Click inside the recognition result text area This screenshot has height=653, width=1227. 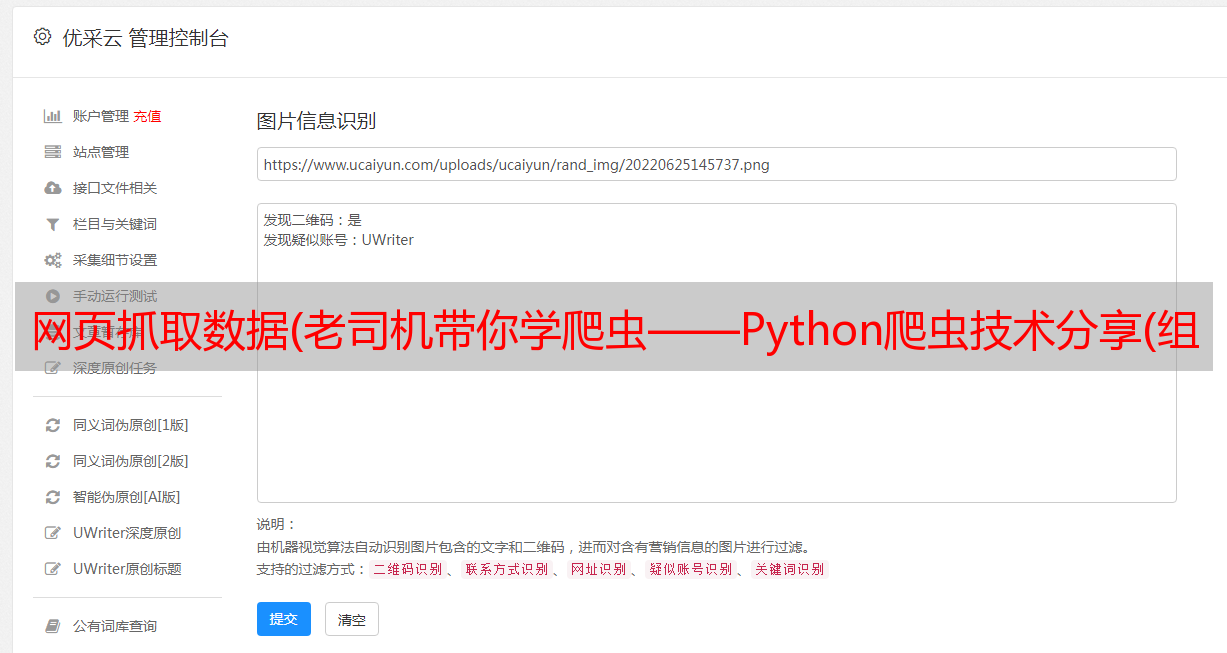point(716,353)
